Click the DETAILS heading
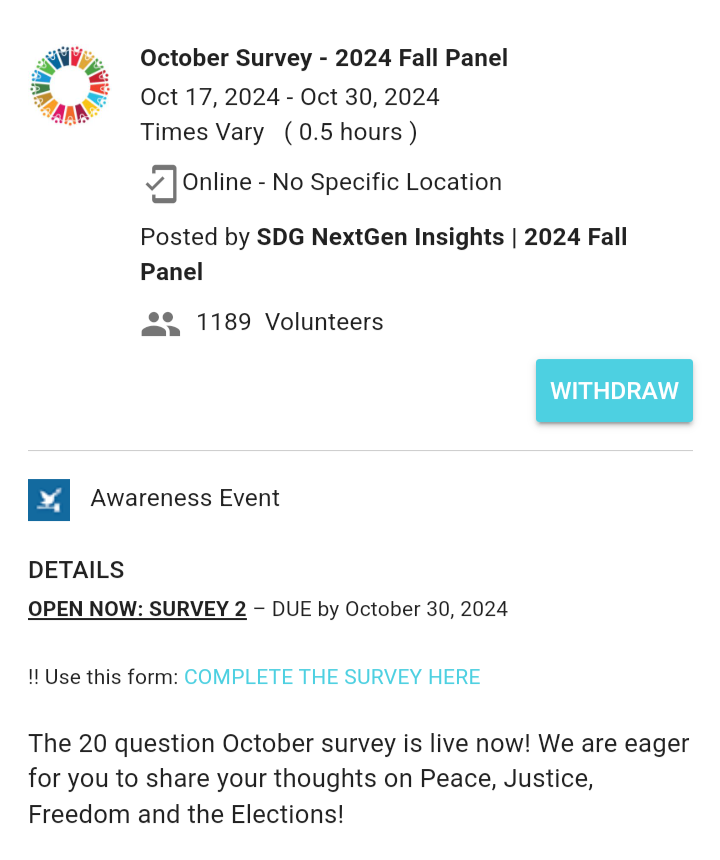 point(76,570)
